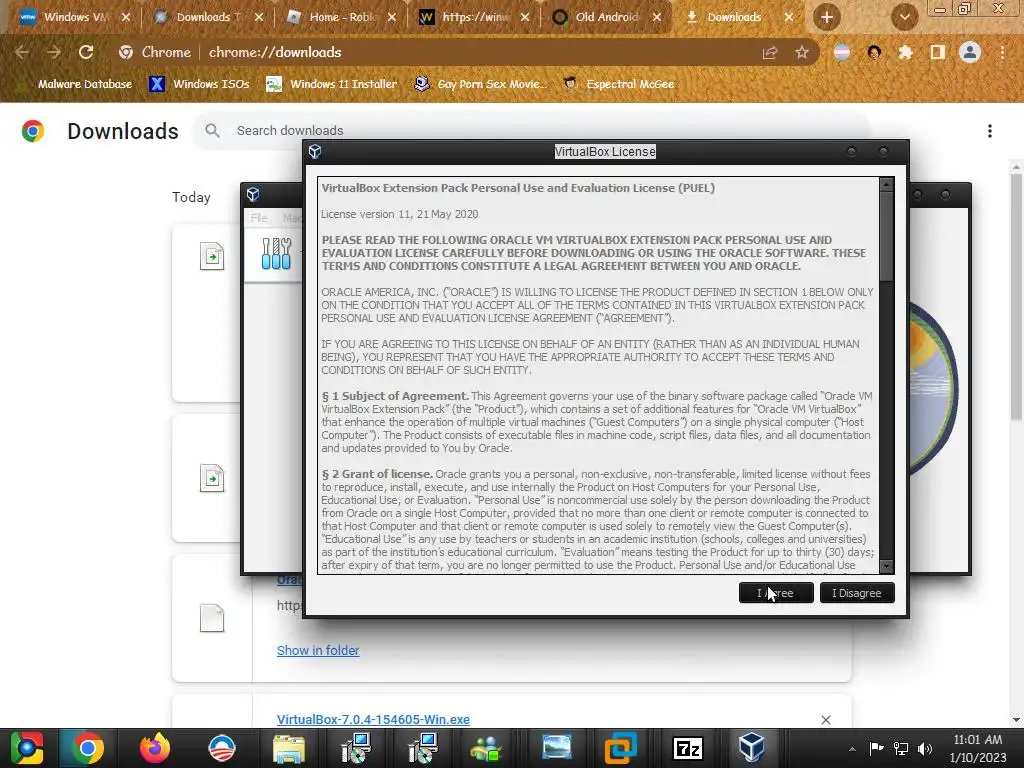
Task: Click the VirtualBox cube icon in License title bar
Action: coord(315,152)
